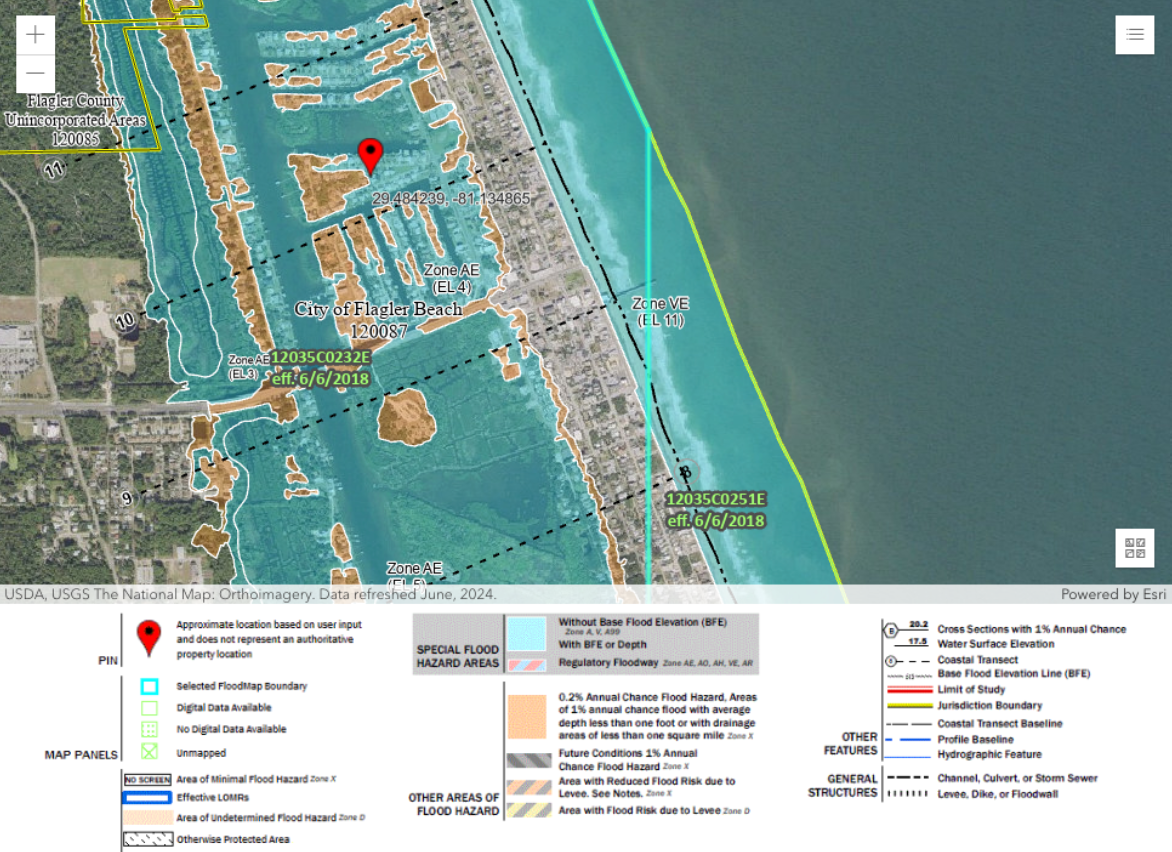The width and height of the screenshot is (1172, 852).
Task: Click the OTHER AREAS OF FLOOD HAZARD heading
Action: (454, 804)
